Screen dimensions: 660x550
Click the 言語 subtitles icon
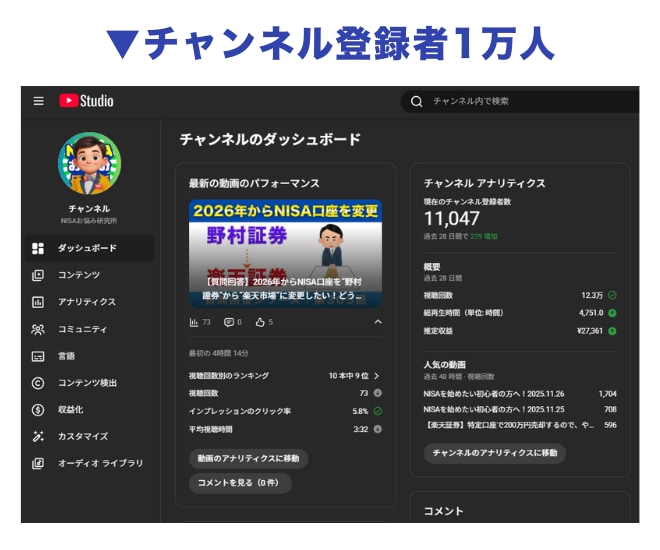(38, 356)
